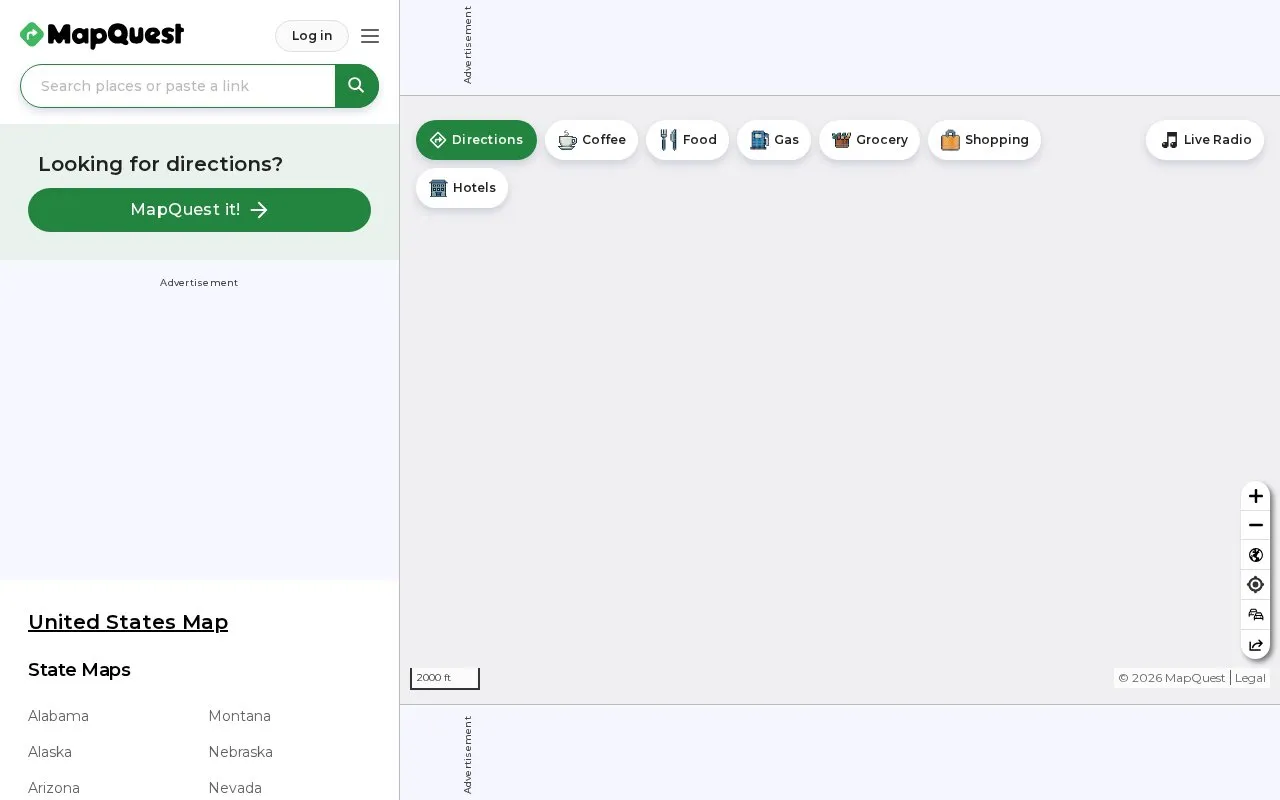The image size is (1280, 800).
Task: Select the Shopping category chip
Action: point(984,140)
